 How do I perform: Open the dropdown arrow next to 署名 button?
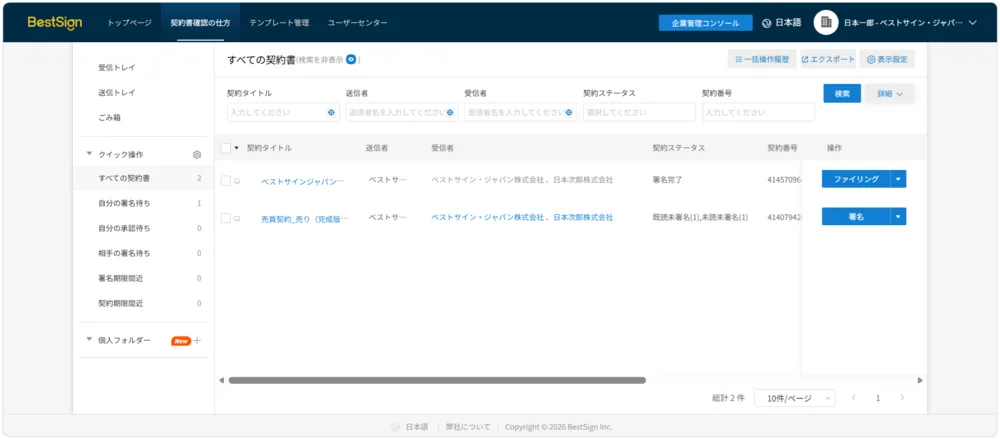(898, 216)
